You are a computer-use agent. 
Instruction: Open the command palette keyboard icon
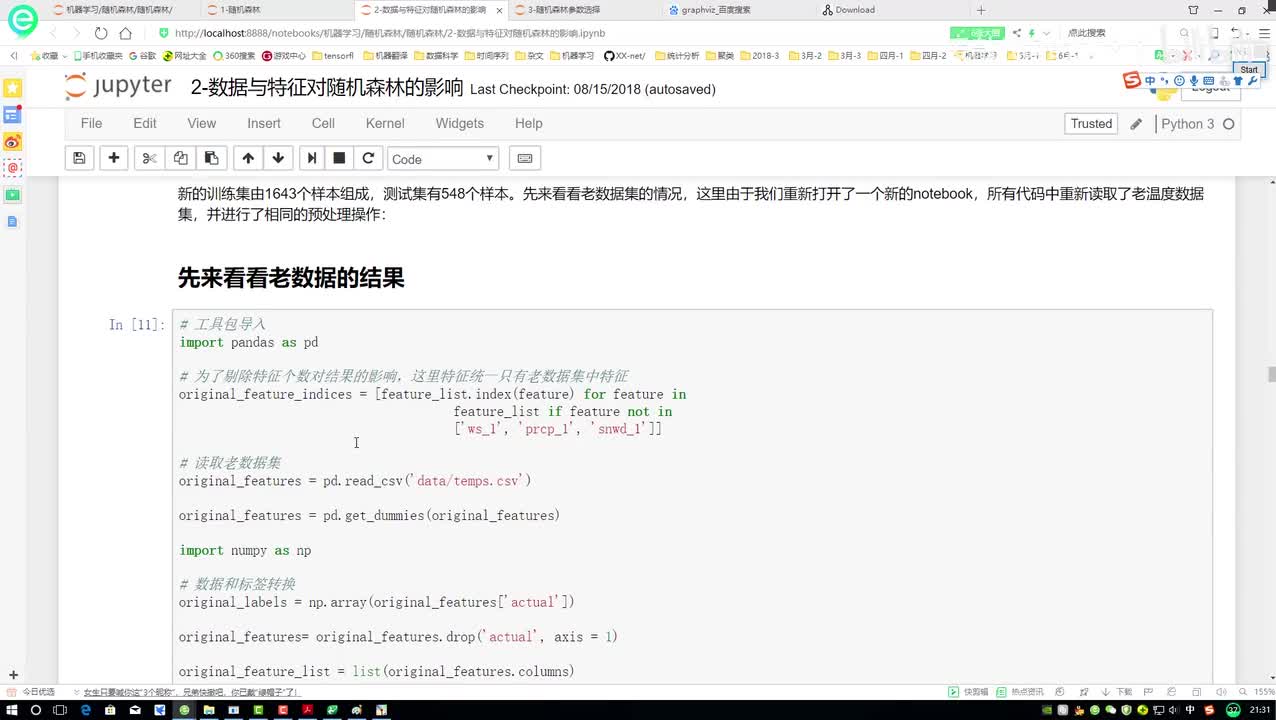(525, 158)
